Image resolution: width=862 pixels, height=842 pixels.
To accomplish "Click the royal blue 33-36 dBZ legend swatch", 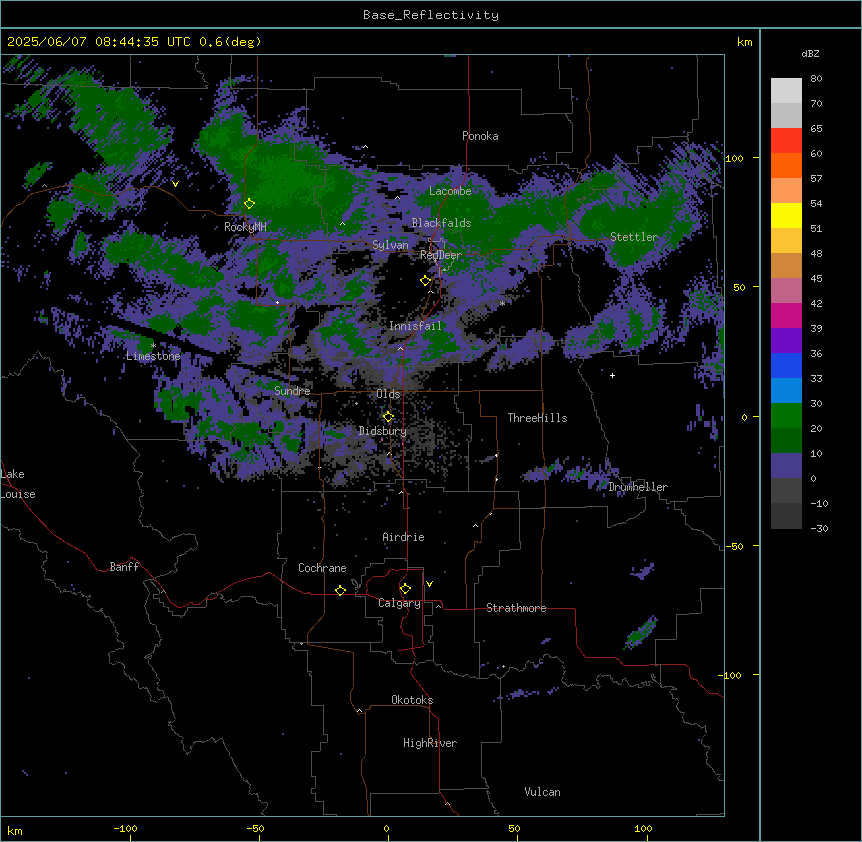I will 786,365.
